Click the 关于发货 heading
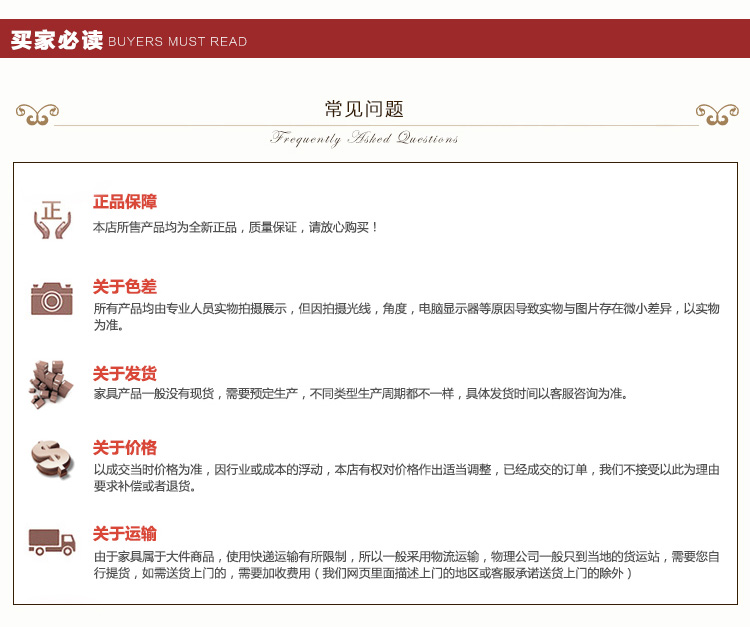 [x=125, y=374]
